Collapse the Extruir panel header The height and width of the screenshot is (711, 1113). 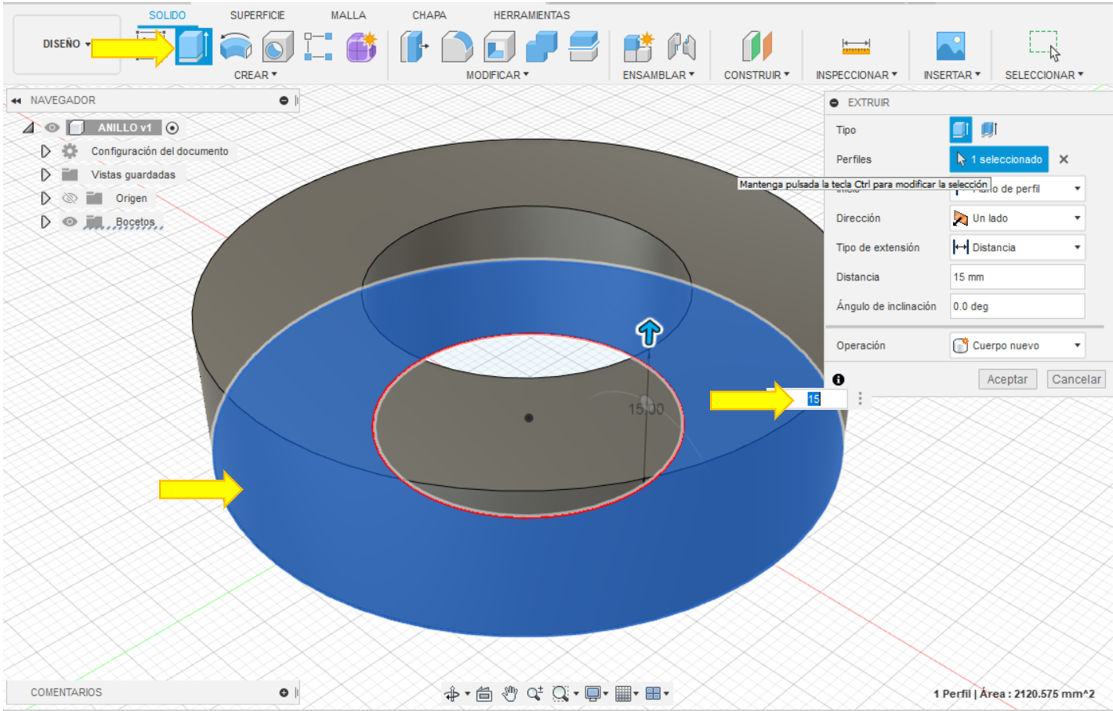[835, 103]
